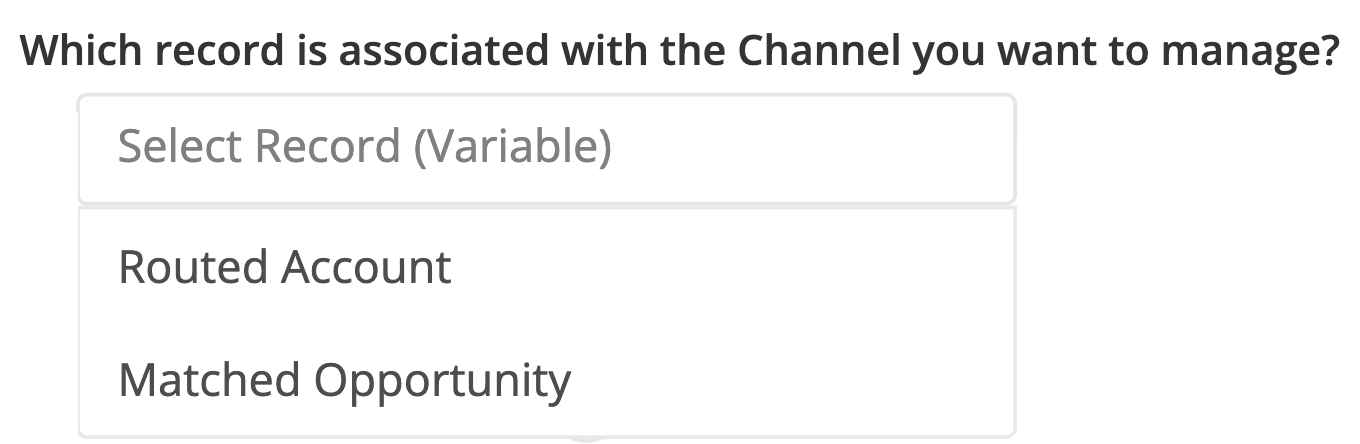Viewport: 1360px width, 444px height.
Task: Select the Routed Account option
Action: coord(285,268)
